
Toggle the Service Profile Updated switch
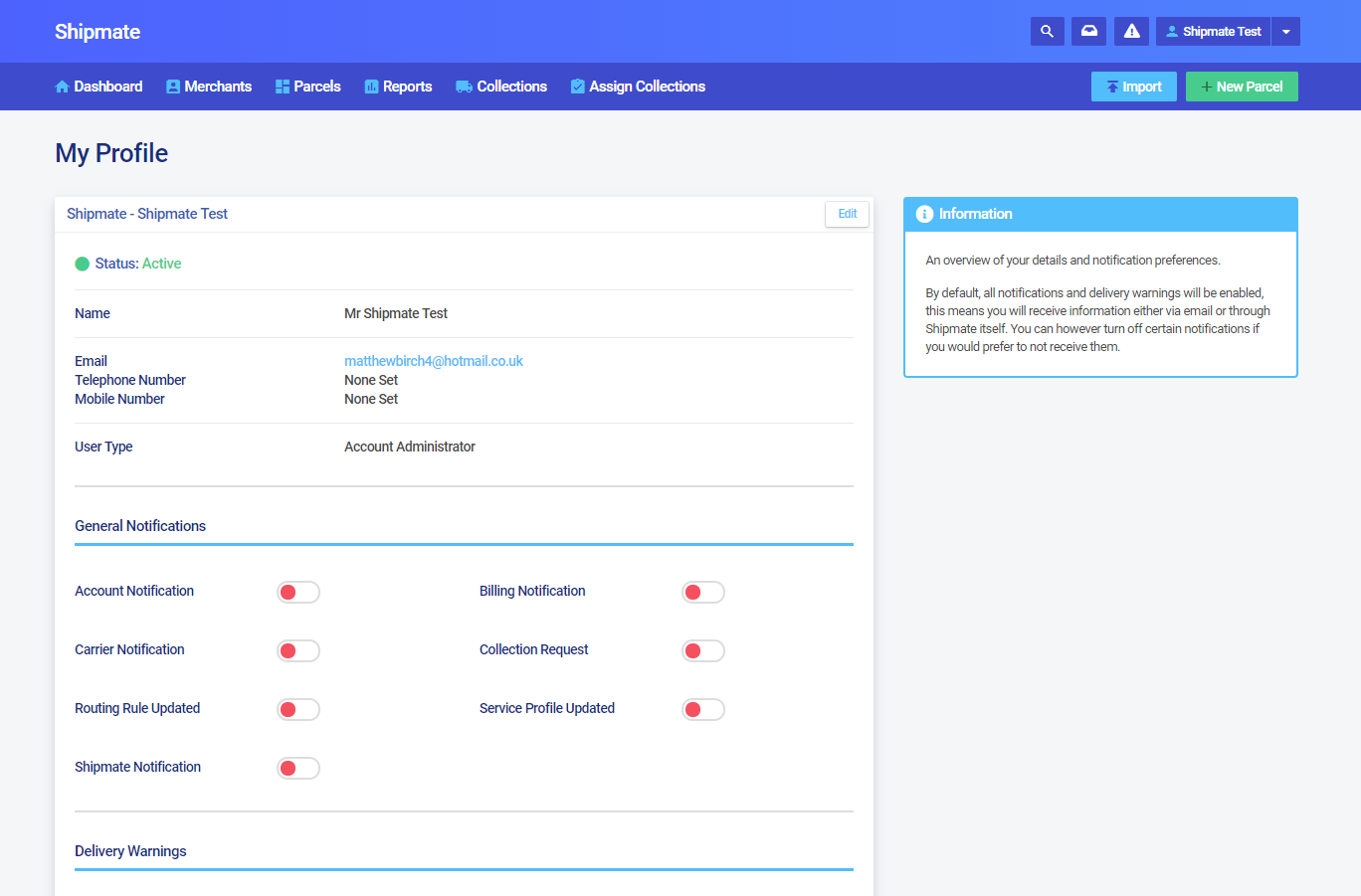pyautogui.click(x=703, y=710)
